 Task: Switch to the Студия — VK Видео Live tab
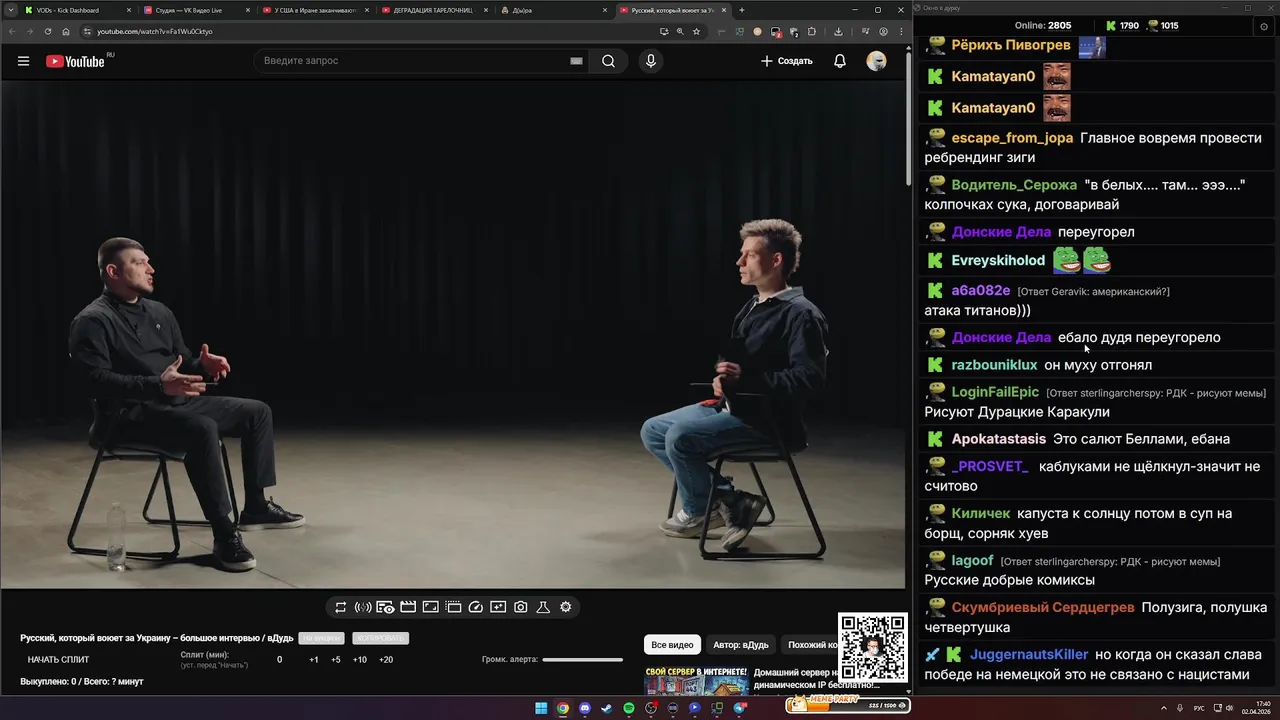pyautogui.click(x=195, y=10)
